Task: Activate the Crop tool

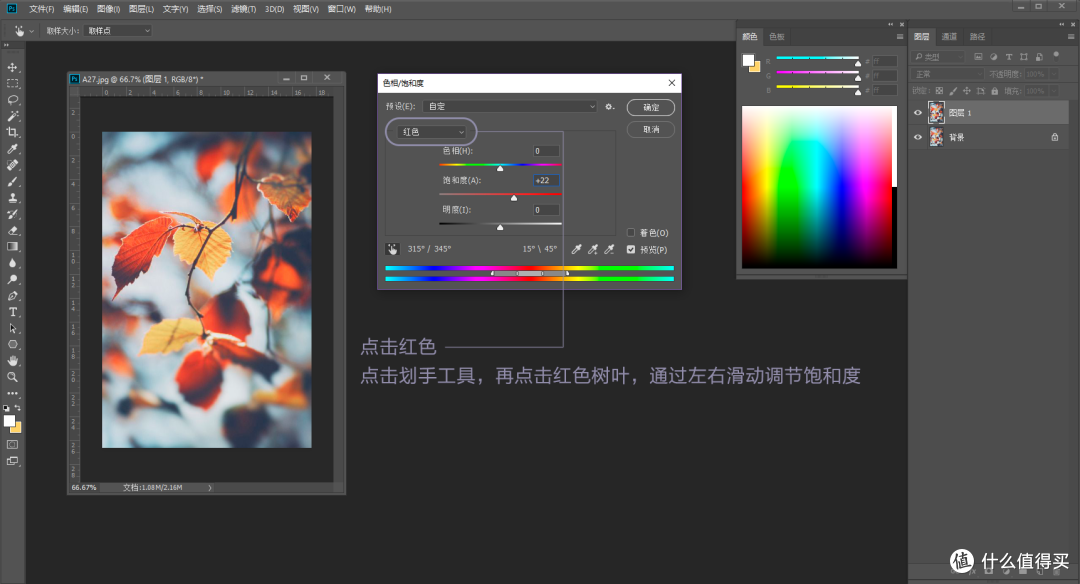Action: pos(13,131)
